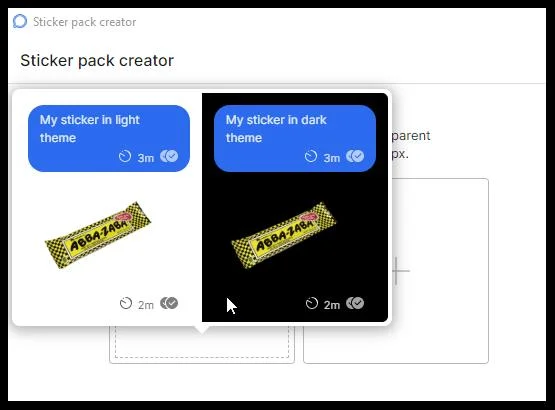Click the 3m timestamp in light bubble
The image size is (555, 410).
pos(146,158)
